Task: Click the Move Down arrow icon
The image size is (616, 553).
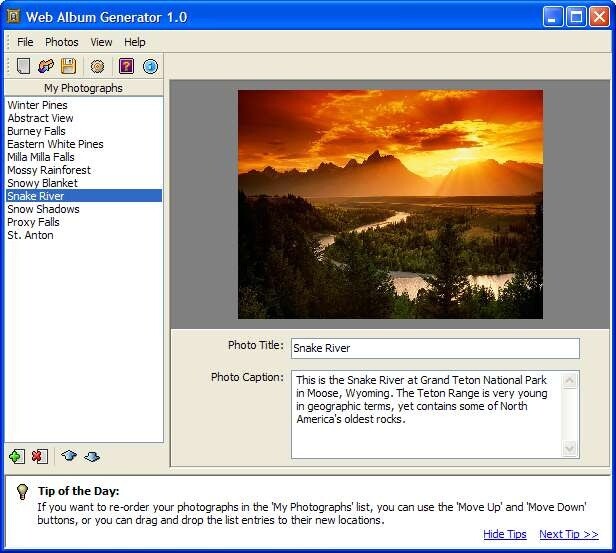Action: [x=92, y=456]
